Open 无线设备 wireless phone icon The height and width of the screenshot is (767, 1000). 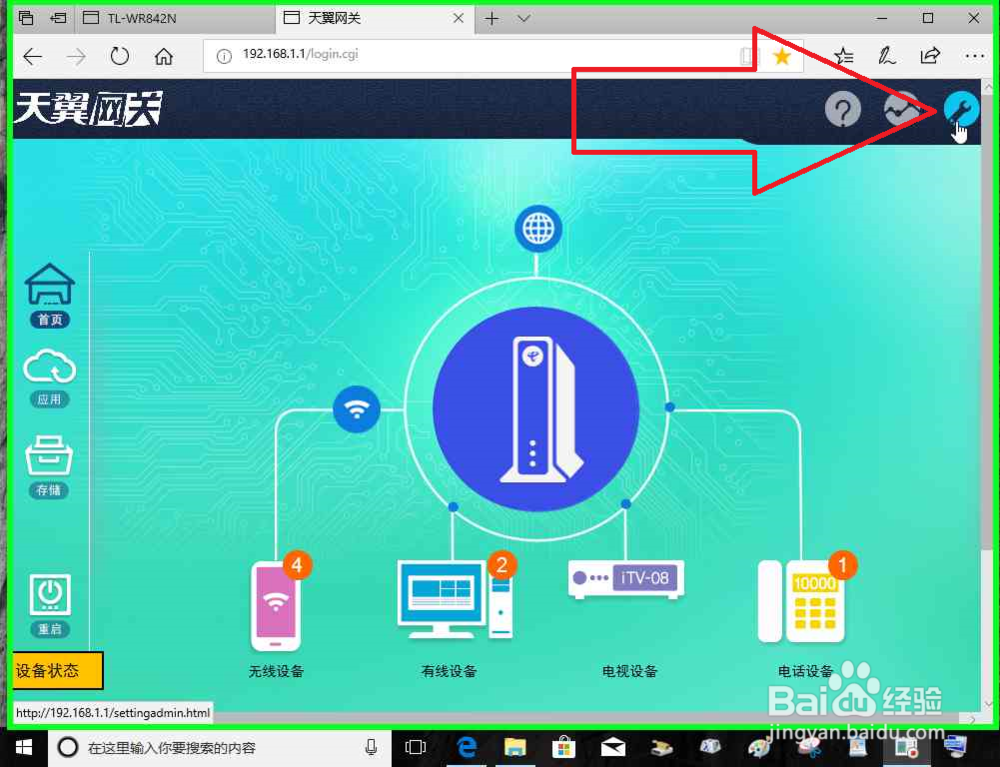pos(276,604)
